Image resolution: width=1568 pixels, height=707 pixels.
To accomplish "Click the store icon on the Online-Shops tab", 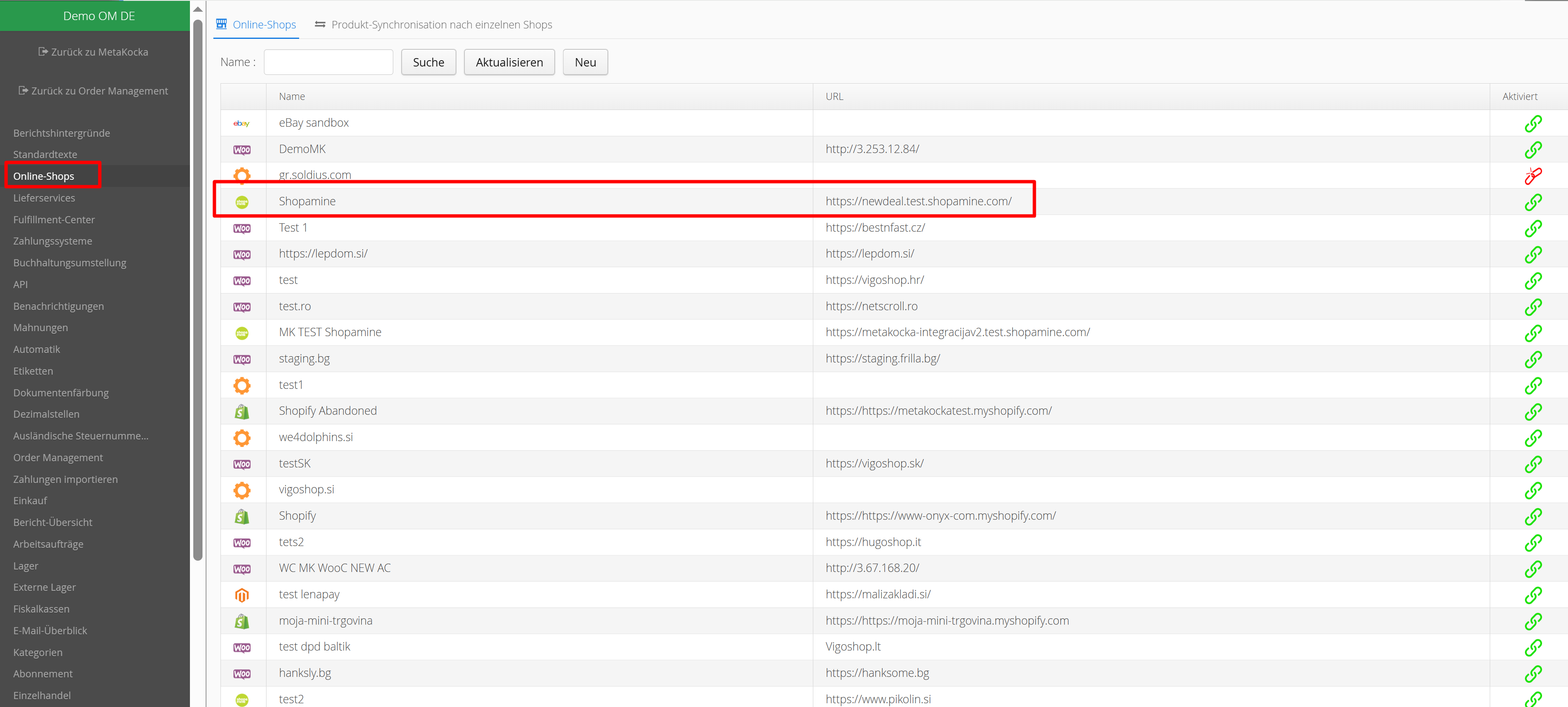I will coord(222,24).
